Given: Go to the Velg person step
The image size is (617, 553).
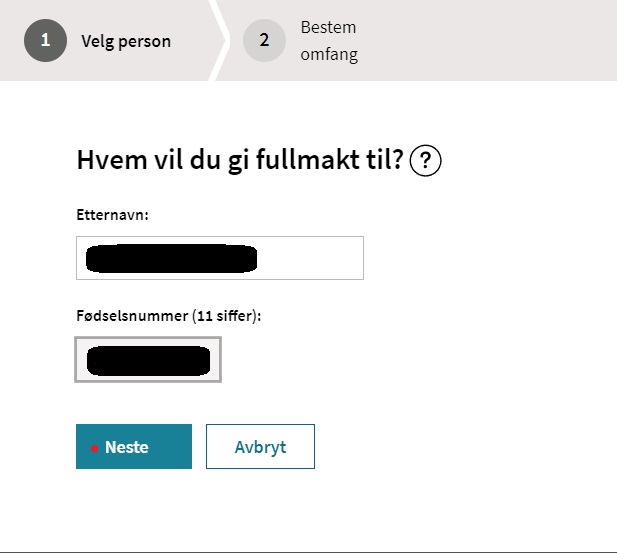Looking at the screenshot, I should point(125,42).
